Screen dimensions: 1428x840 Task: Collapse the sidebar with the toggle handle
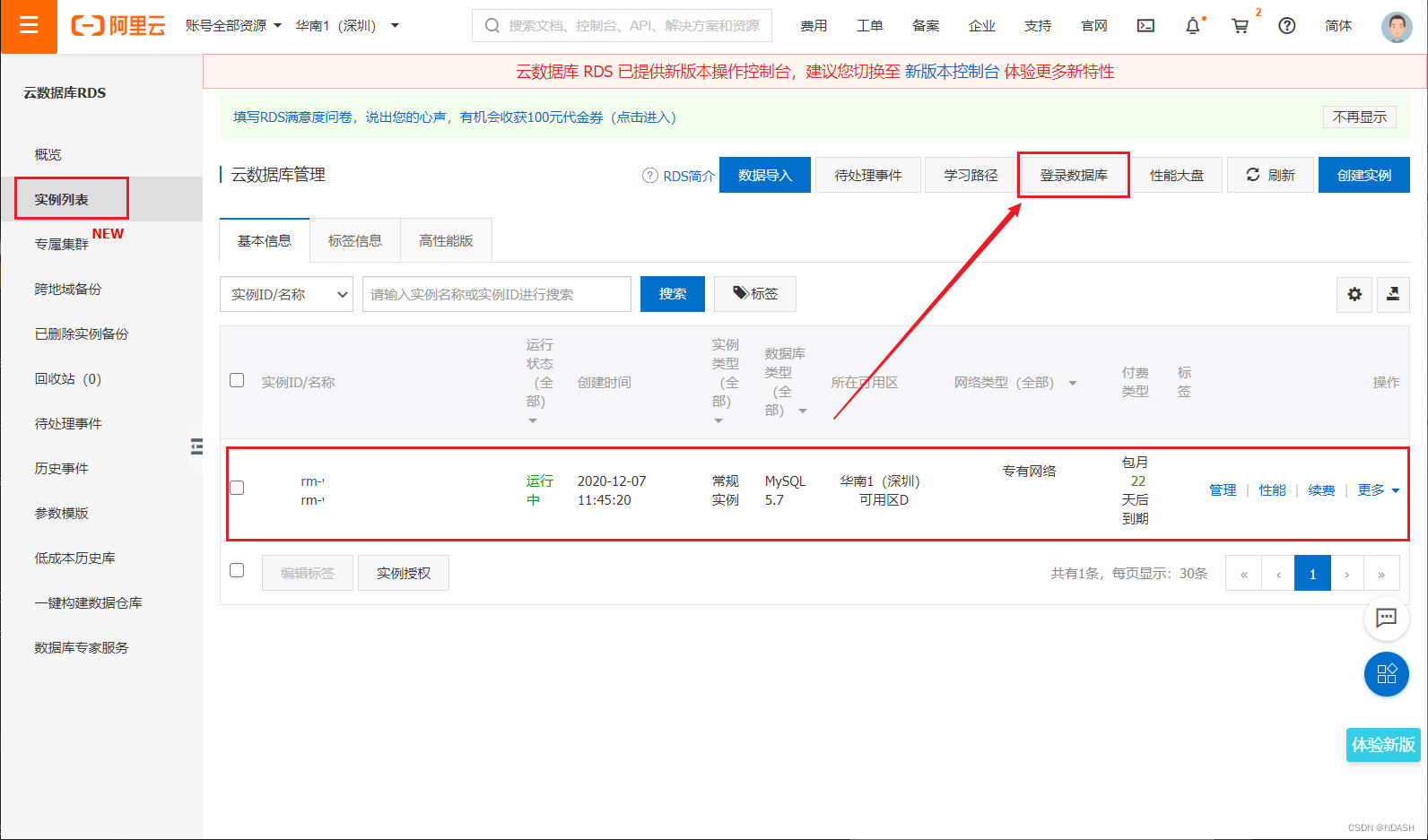click(x=196, y=446)
